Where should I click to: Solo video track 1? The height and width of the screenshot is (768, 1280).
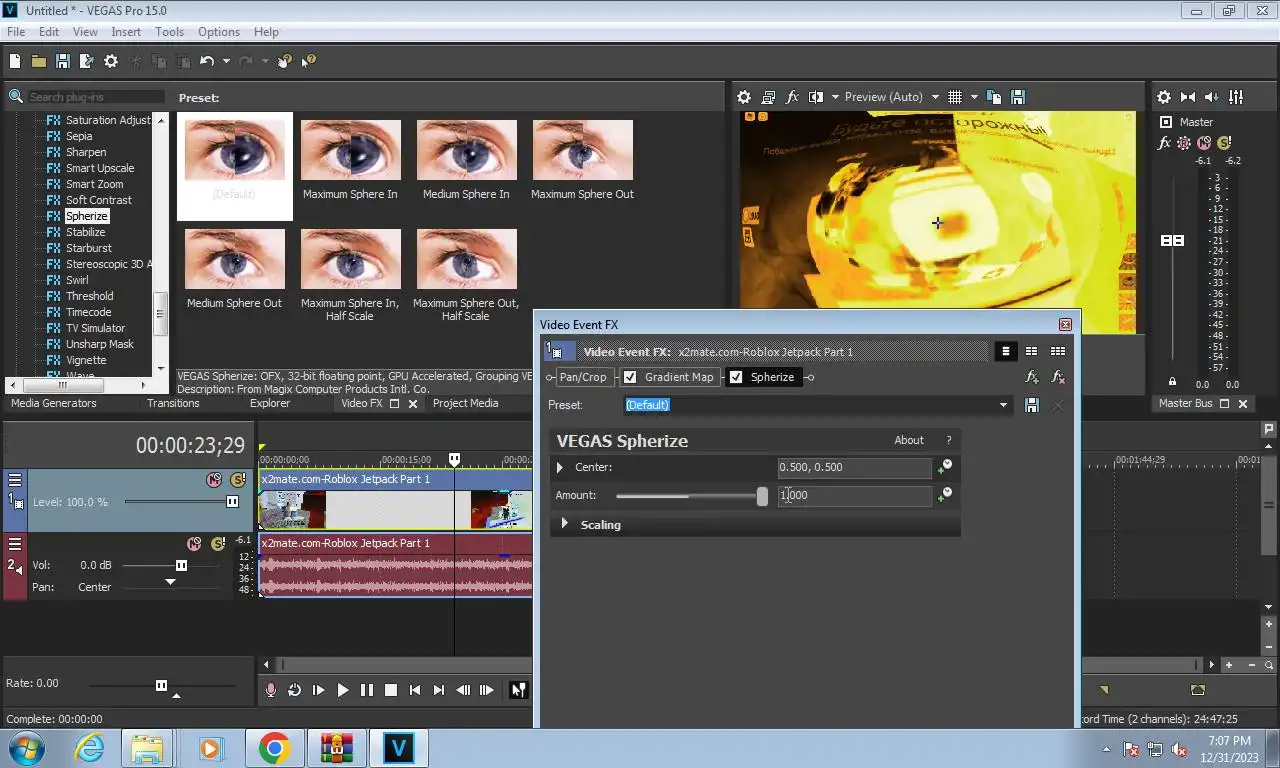point(237,480)
